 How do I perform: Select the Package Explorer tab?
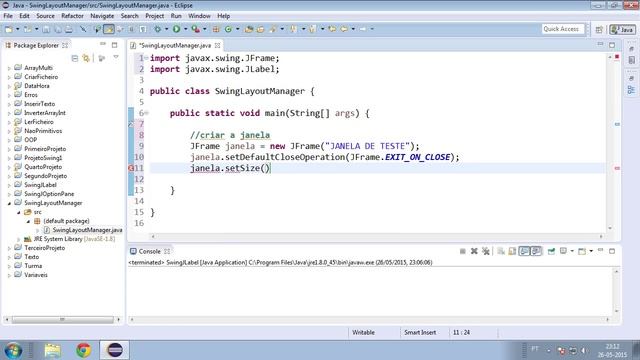36,45
